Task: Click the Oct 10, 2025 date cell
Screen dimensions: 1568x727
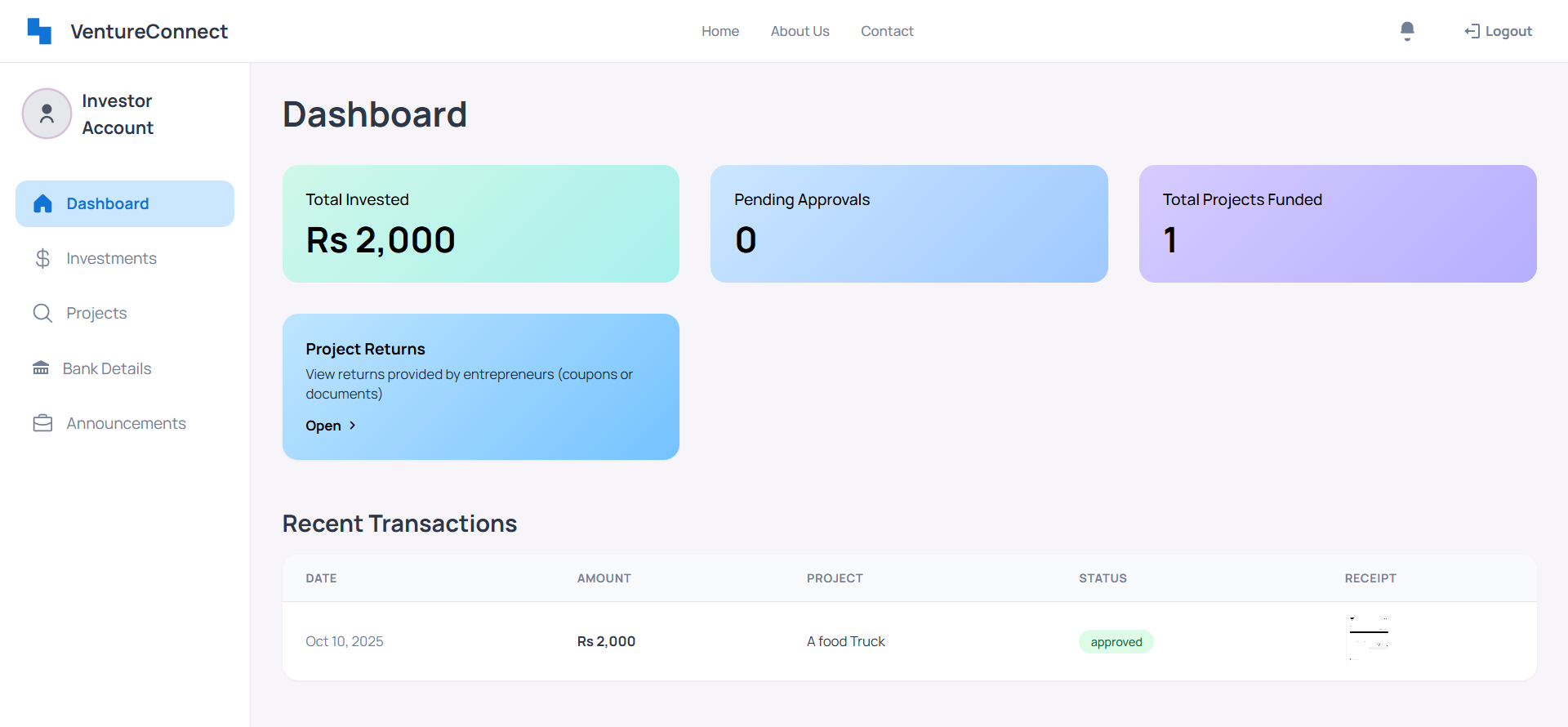Action: click(345, 641)
